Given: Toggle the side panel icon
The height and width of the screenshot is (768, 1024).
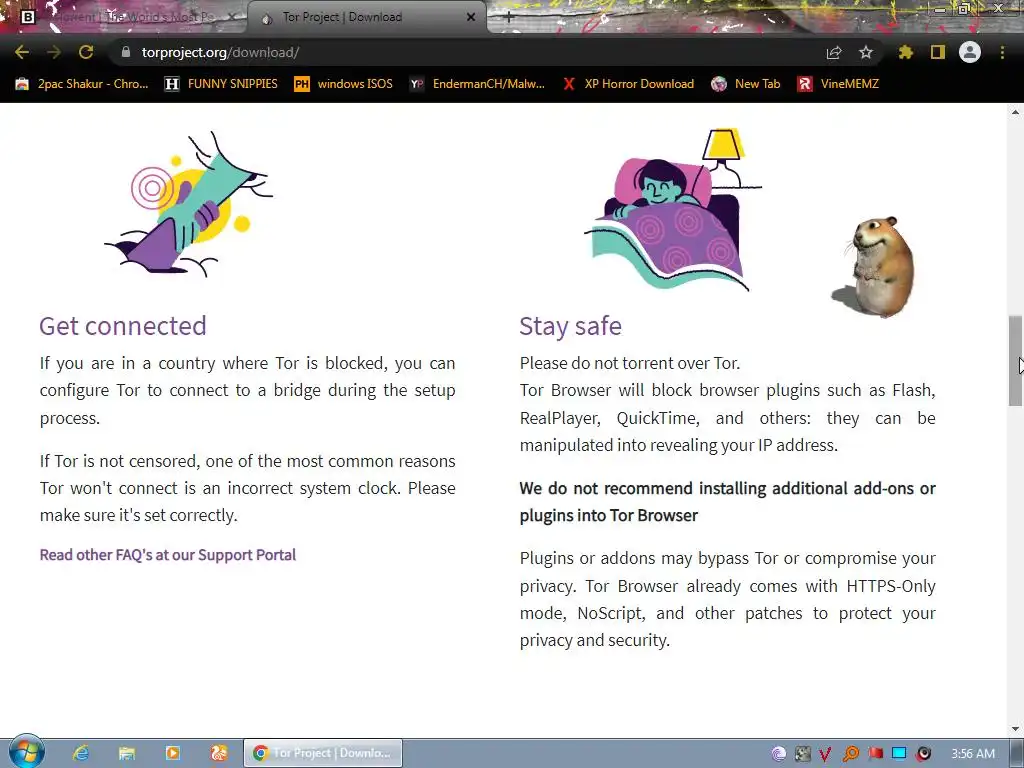Looking at the screenshot, I should pos(938,52).
